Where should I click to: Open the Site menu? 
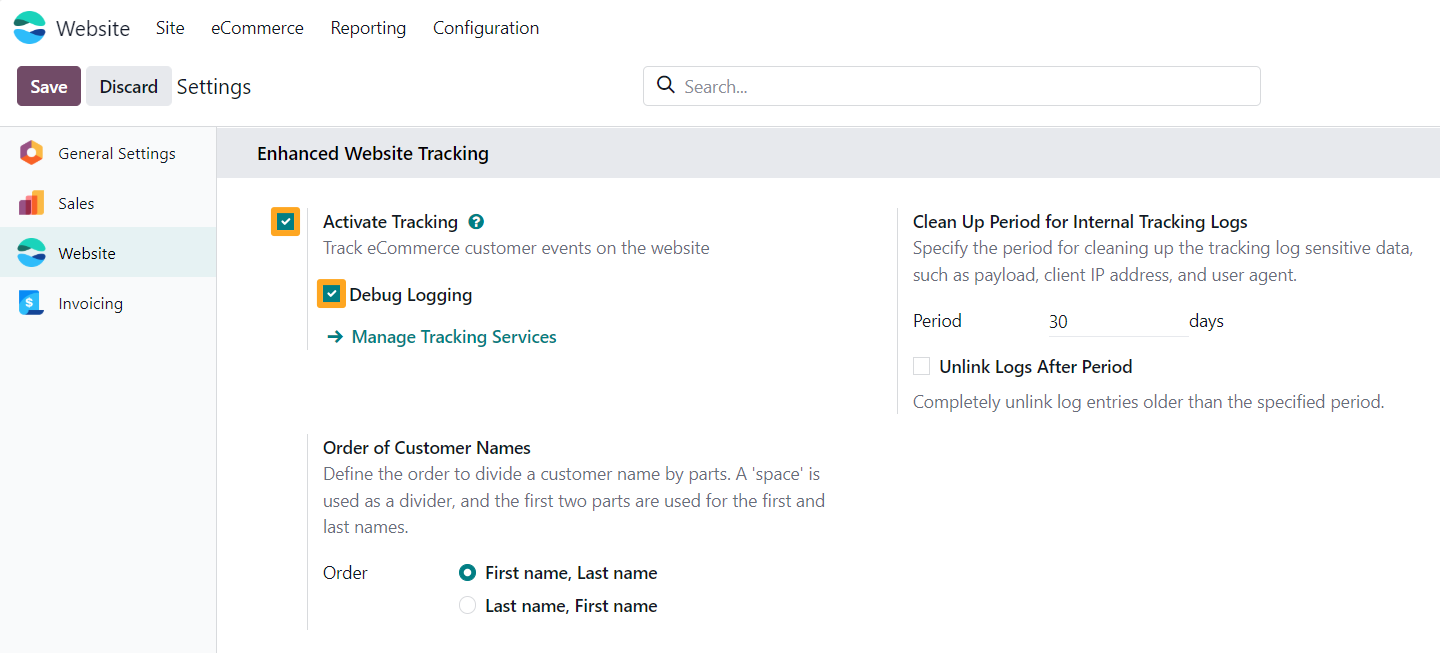tap(169, 27)
